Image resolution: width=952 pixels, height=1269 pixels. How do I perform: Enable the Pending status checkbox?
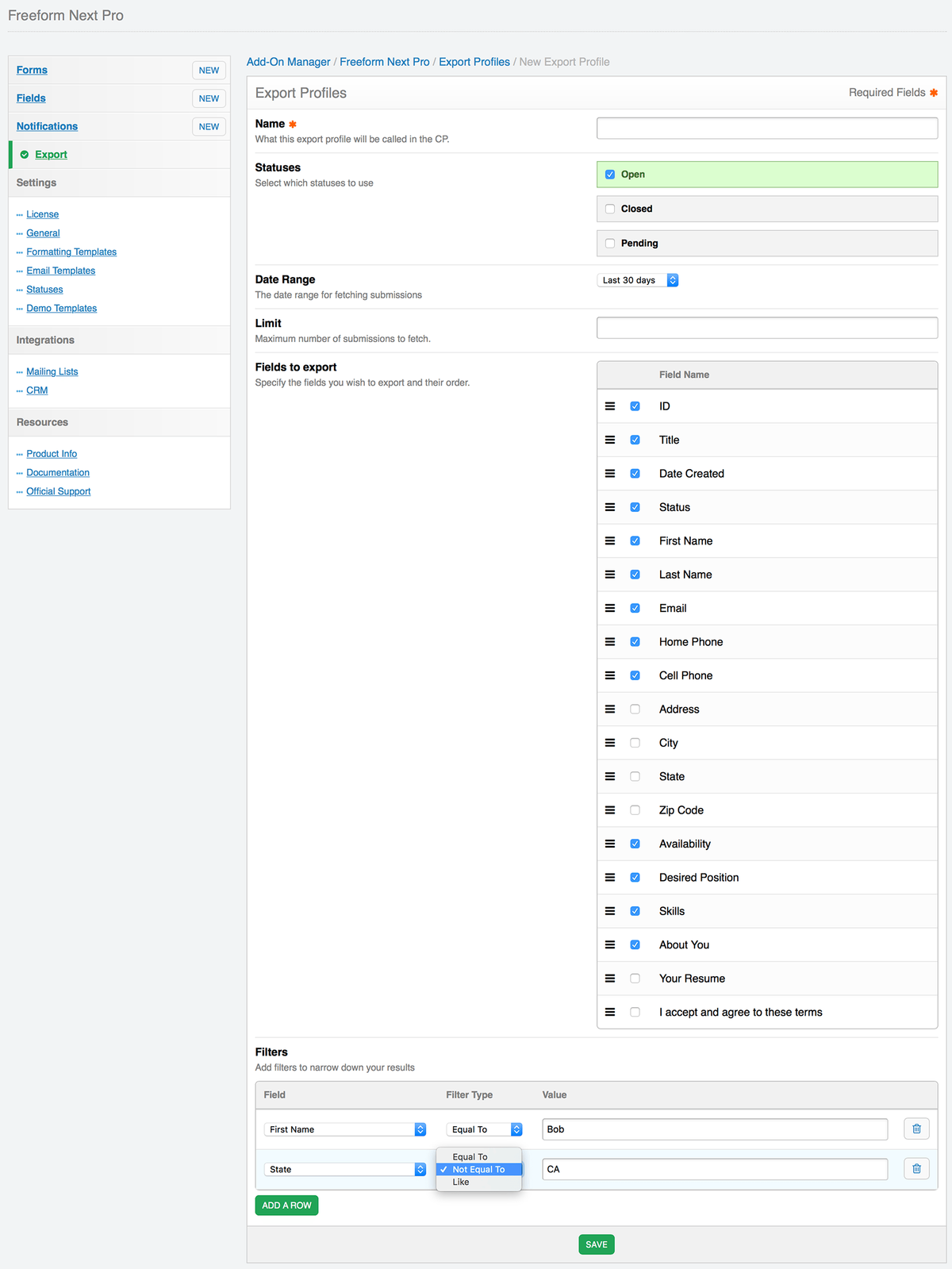coord(610,244)
